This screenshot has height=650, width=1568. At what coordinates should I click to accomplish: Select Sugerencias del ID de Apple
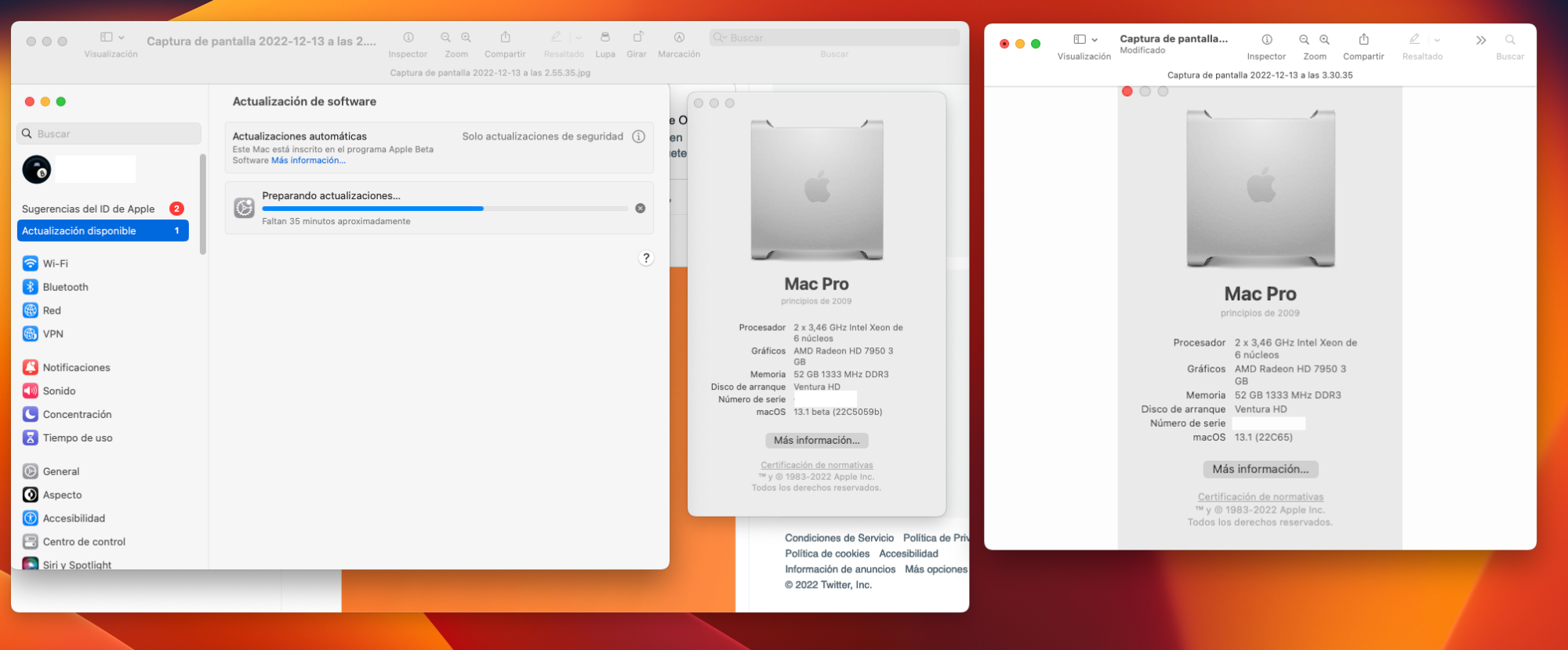coord(103,209)
